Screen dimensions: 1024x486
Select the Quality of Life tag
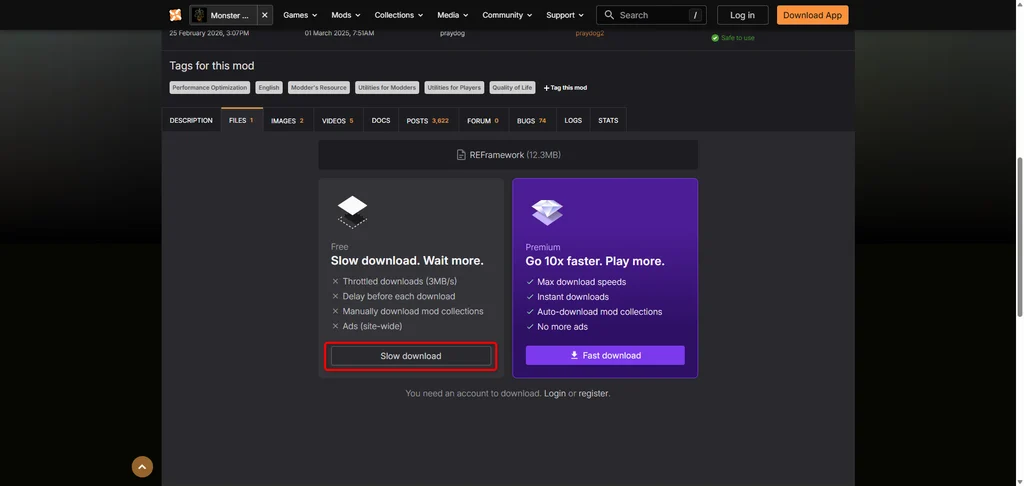pyautogui.click(x=513, y=88)
